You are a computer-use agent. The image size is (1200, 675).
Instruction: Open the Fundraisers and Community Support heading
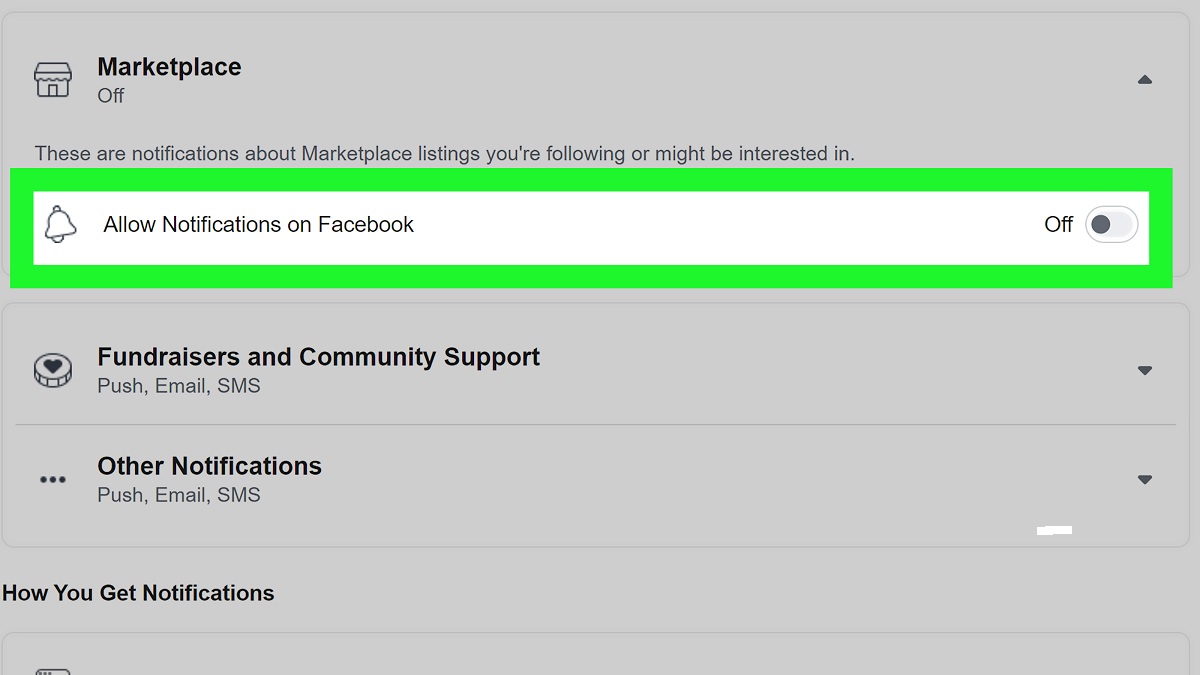(318, 357)
